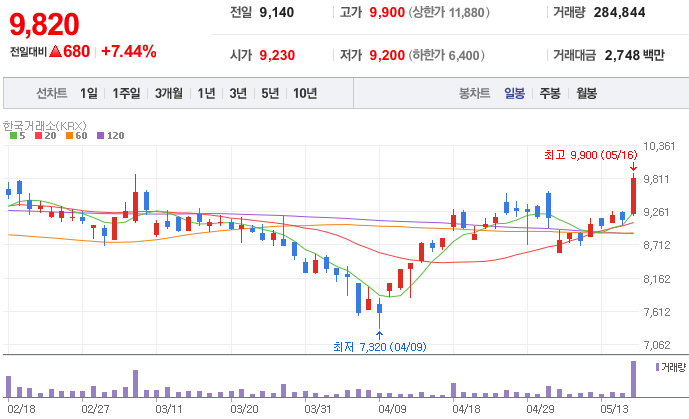Click the 10,361 price axis label

click(659, 146)
